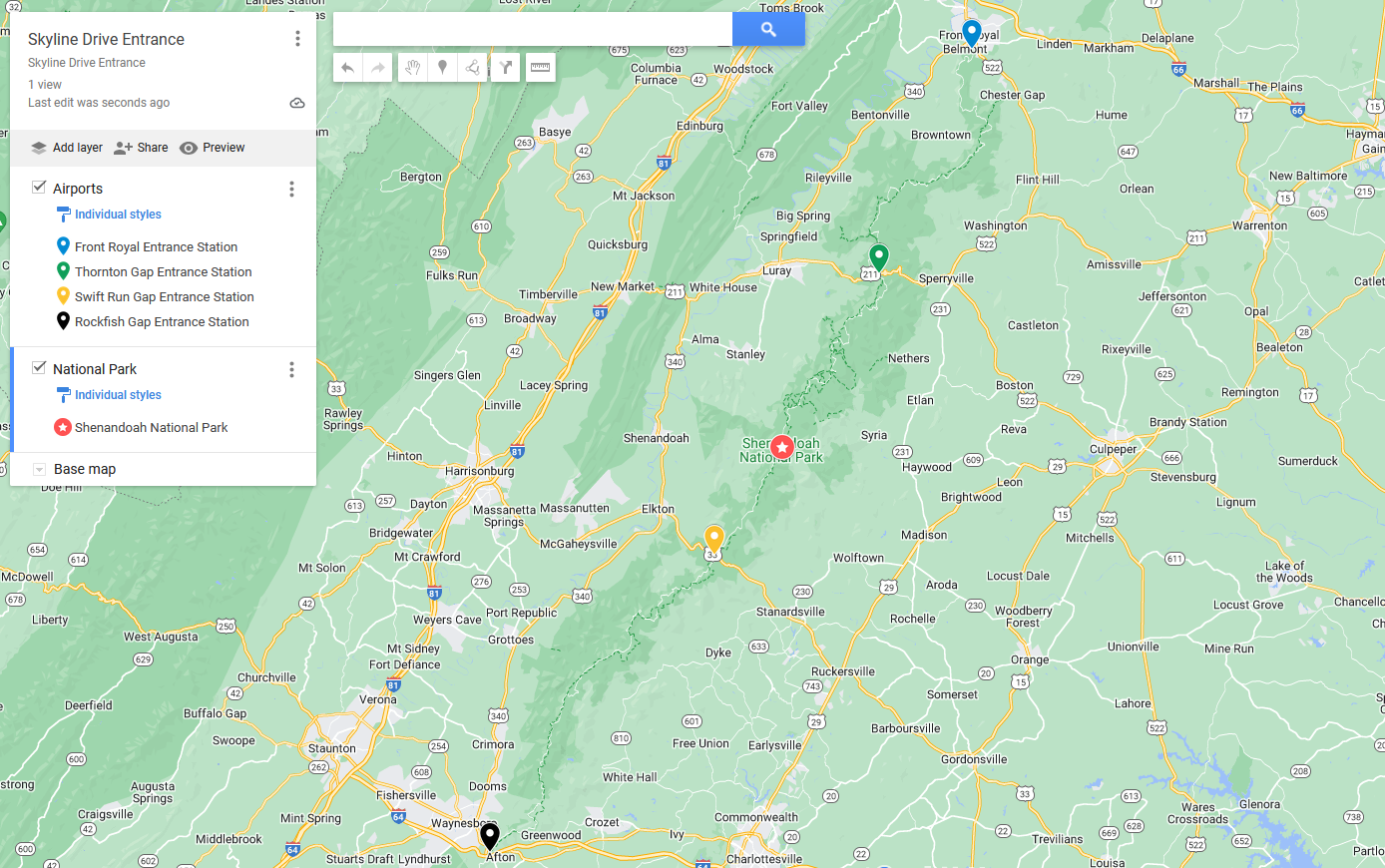Viewport: 1385px width, 868px height.
Task: Click paint roller icon under Airports layer
Action: [x=63, y=215]
